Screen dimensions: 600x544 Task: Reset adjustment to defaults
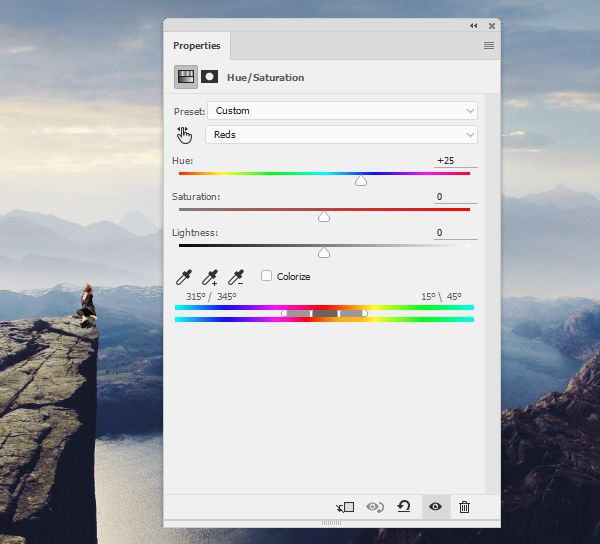404,507
